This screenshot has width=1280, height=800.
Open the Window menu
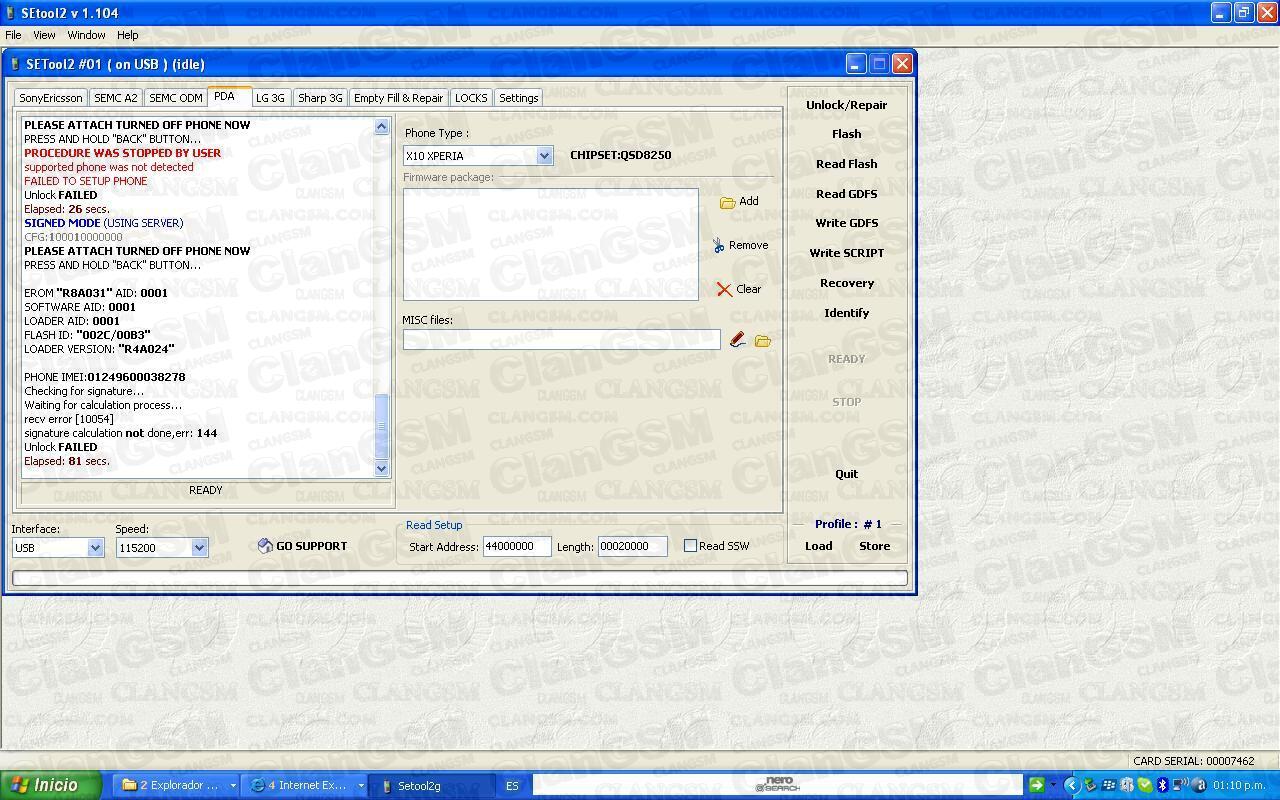pyautogui.click(x=86, y=35)
